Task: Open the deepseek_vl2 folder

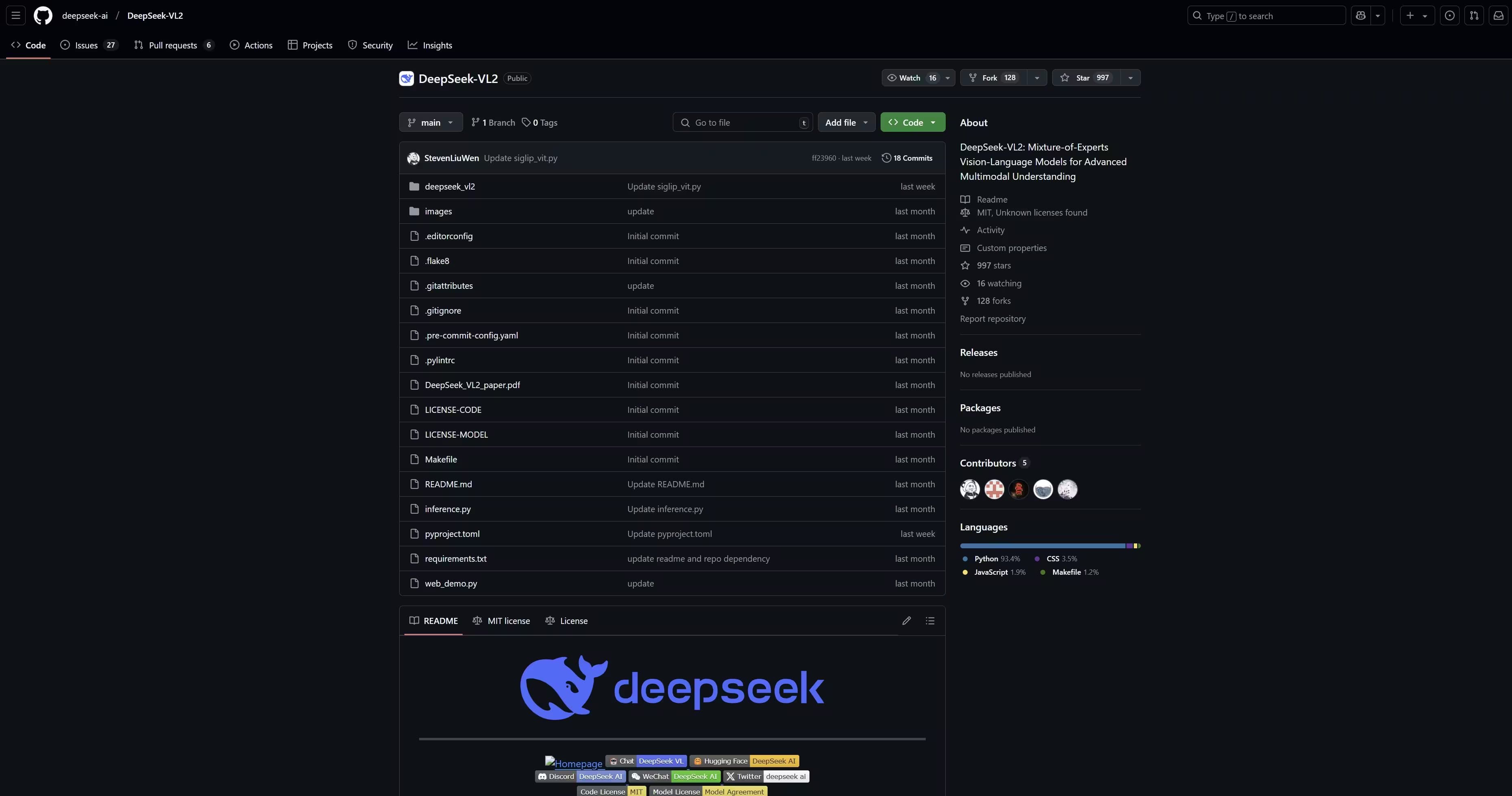Action: click(450, 186)
